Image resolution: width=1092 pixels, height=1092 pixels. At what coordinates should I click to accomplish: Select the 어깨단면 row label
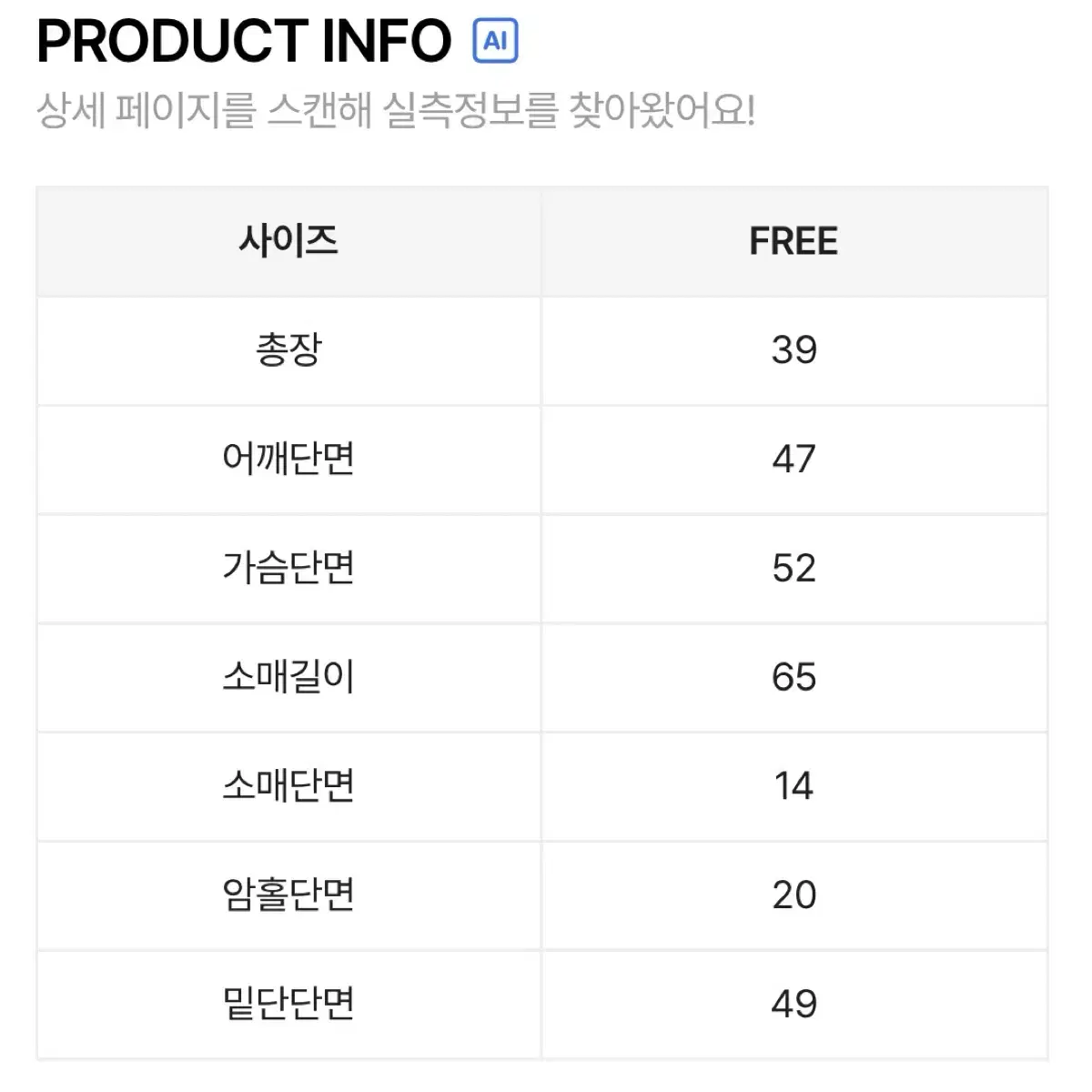coord(288,459)
